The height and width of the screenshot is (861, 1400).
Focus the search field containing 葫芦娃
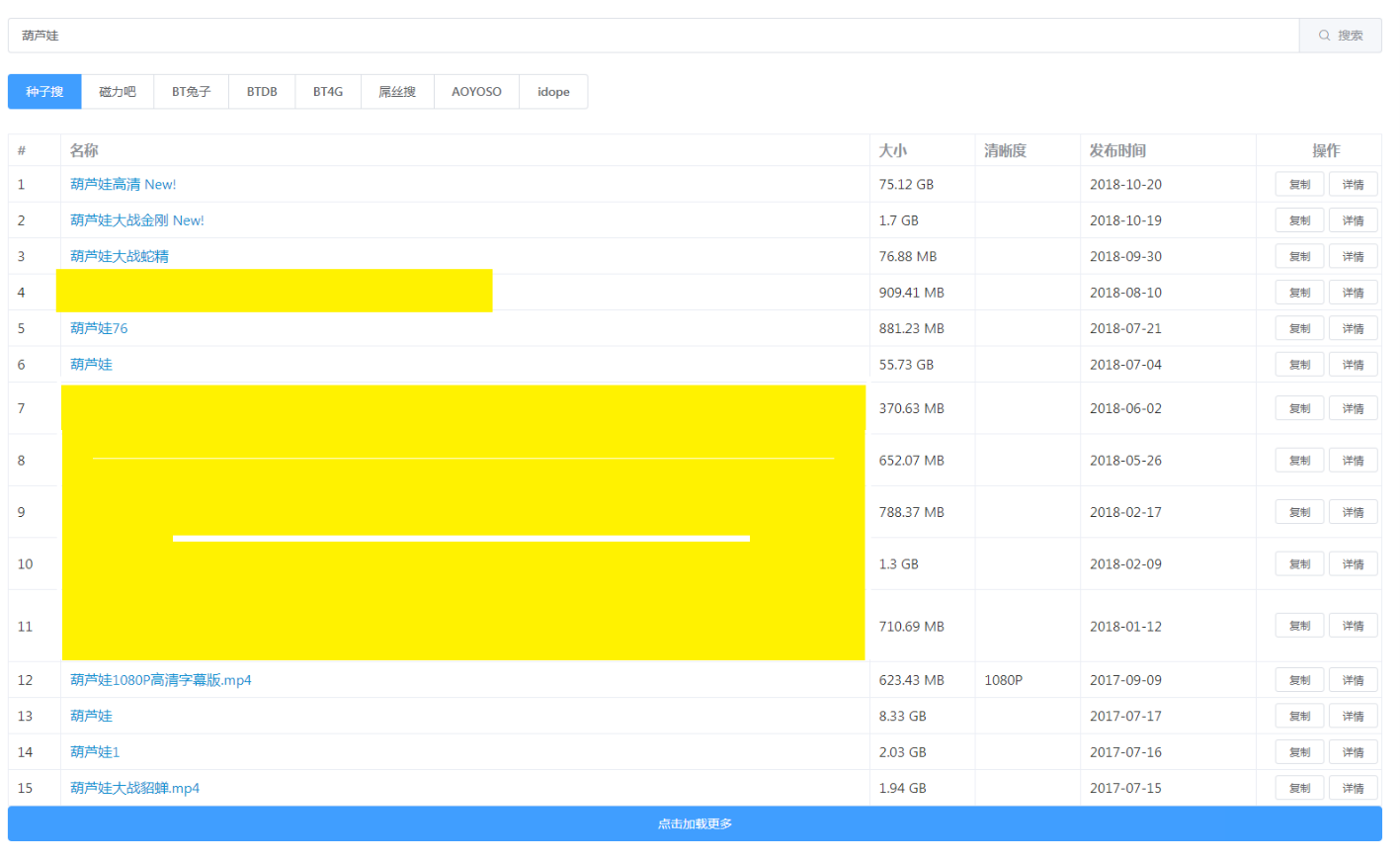(x=652, y=36)
